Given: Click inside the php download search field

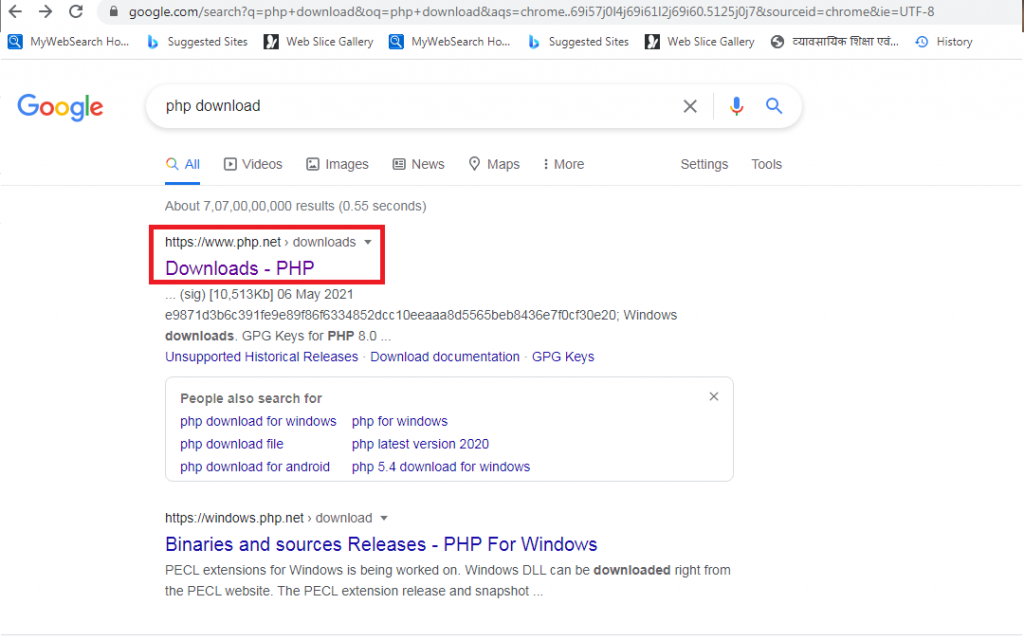Looking at the screenshot, I should (400, 106).
